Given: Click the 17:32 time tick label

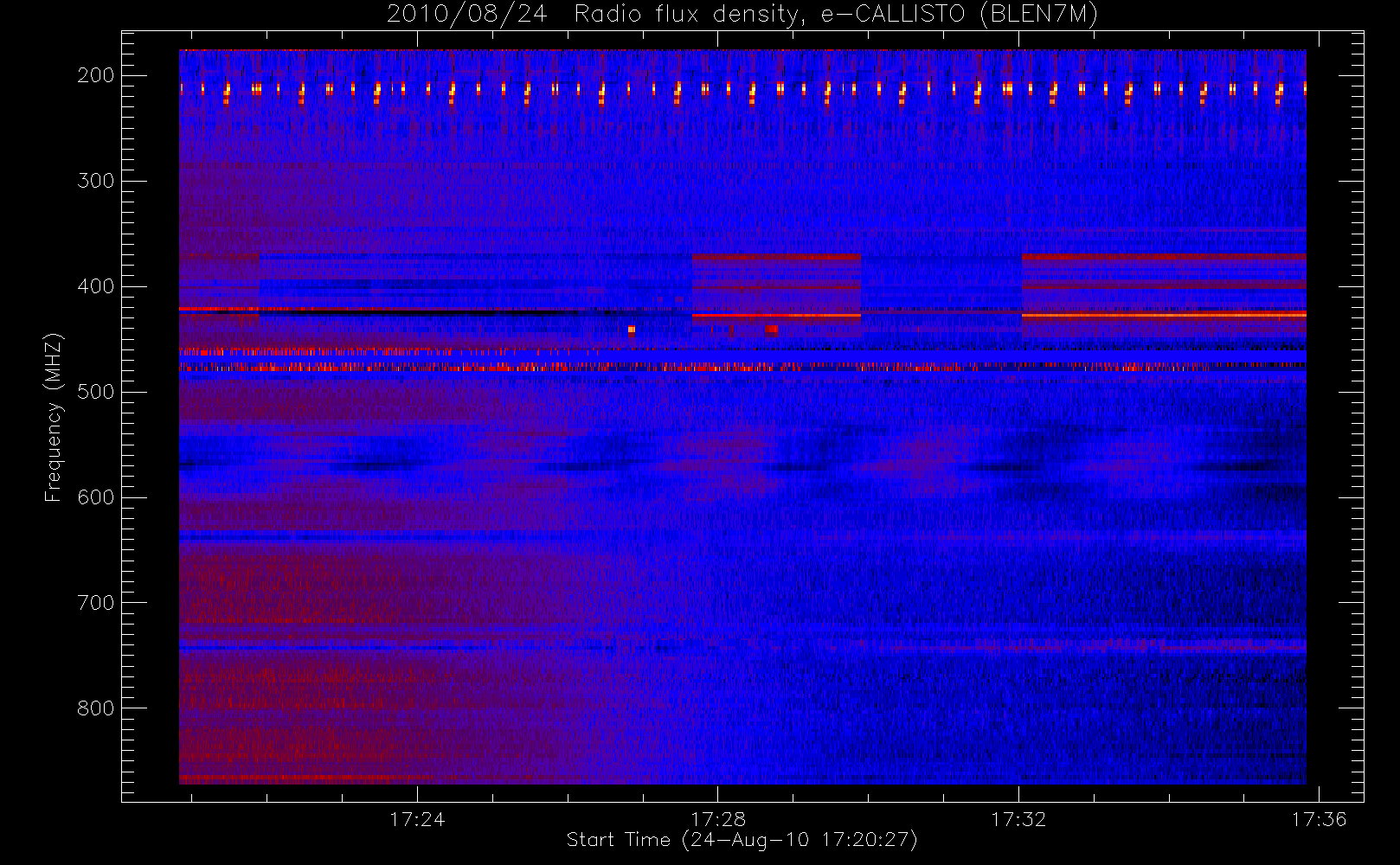Looking at the screenshot, I should tap(1018, 819).
